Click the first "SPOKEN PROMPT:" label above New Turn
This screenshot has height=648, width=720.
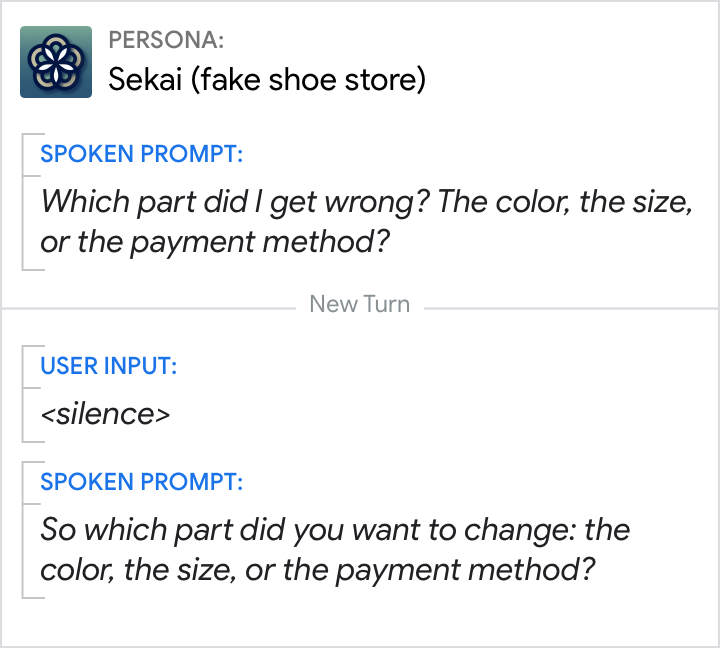click(141, 155)
